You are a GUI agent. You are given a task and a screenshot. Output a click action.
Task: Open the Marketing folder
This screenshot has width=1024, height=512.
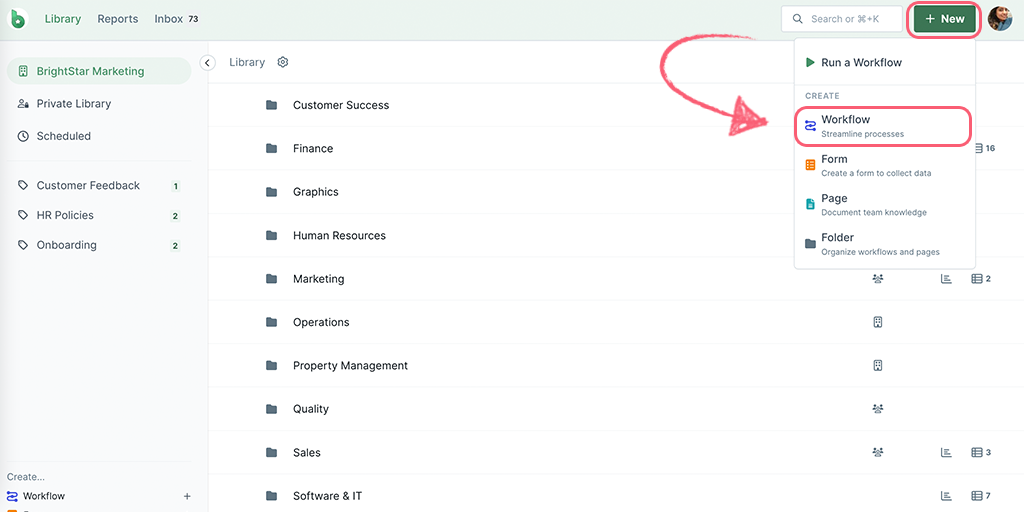click(x=318, y=279)
